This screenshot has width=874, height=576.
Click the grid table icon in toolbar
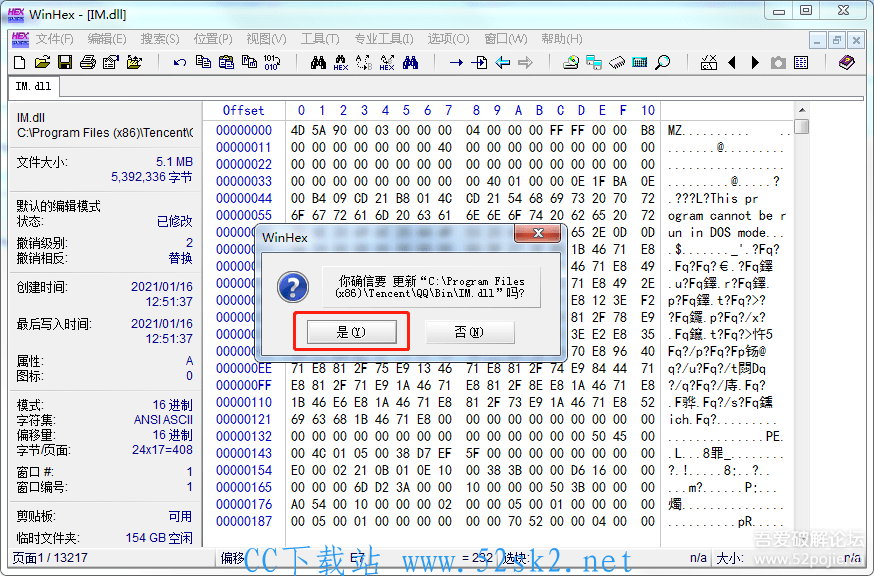801,62
